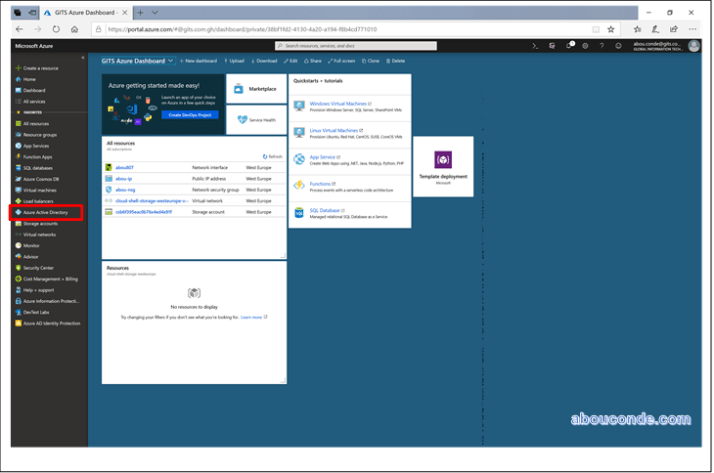Refresh the All resources list
The width and height of the screenshot is (714, 473).
(x=272, y=157)
